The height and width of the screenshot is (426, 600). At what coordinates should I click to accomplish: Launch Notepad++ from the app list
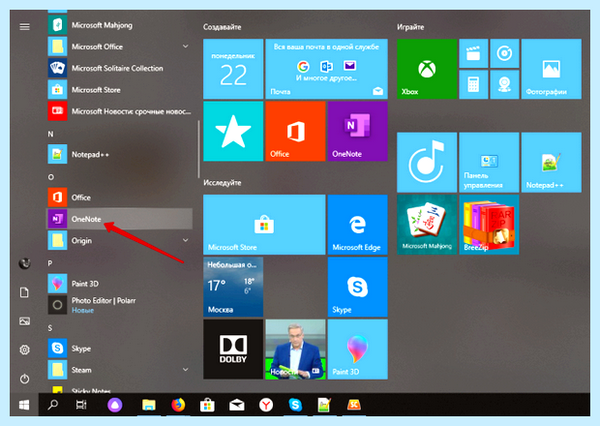click(119, 154)
